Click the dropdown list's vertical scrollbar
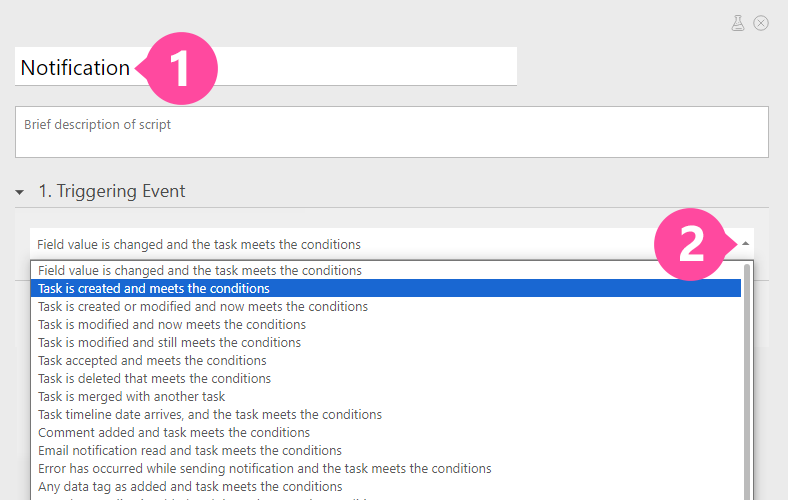 [x=747, y=380]
